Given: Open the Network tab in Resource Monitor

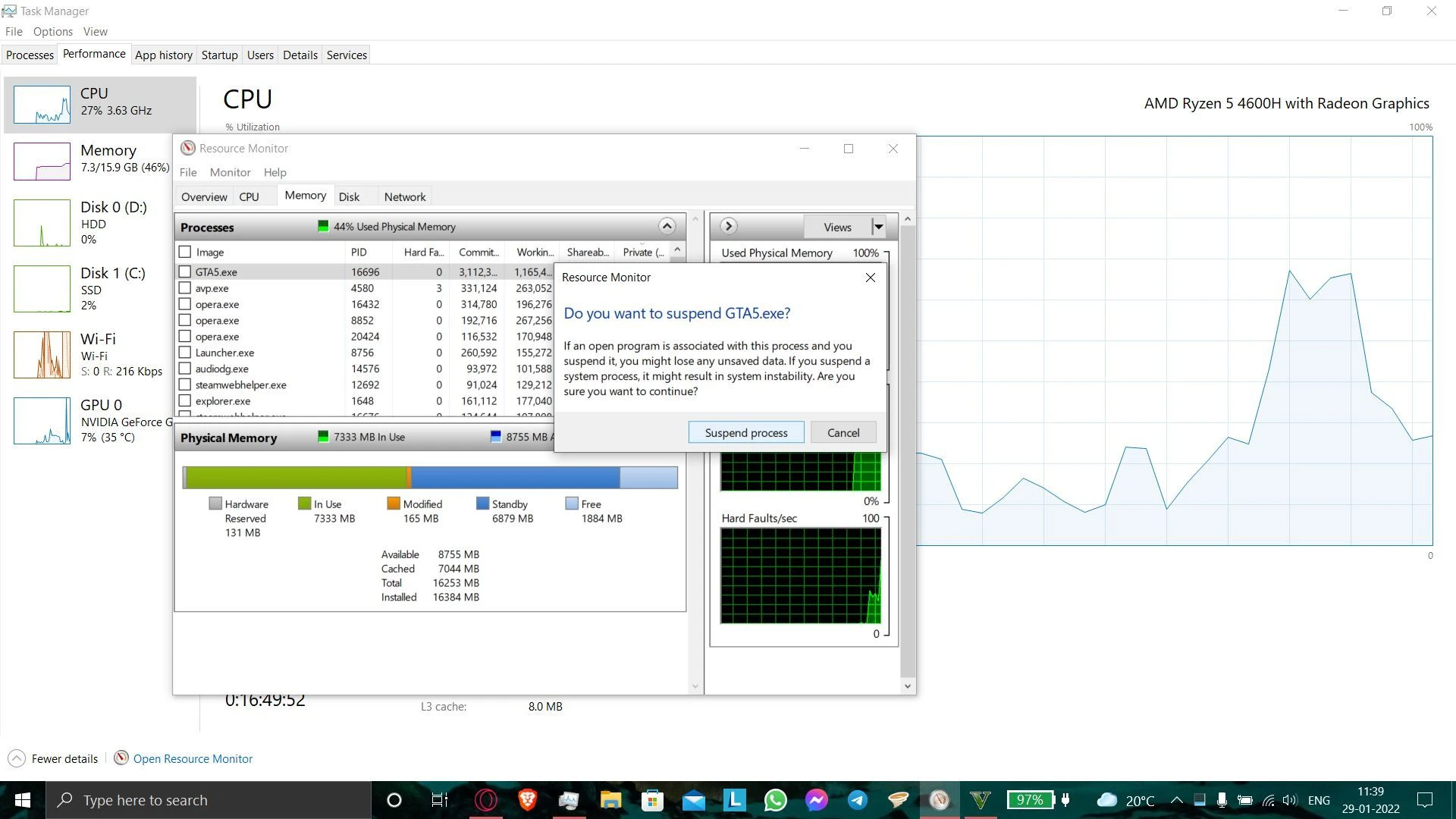Looking at the screenshot, I should tap(405, 196).
